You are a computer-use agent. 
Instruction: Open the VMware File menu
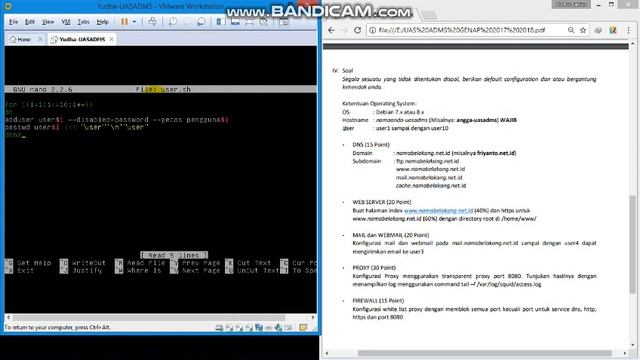tap(13, 22)
